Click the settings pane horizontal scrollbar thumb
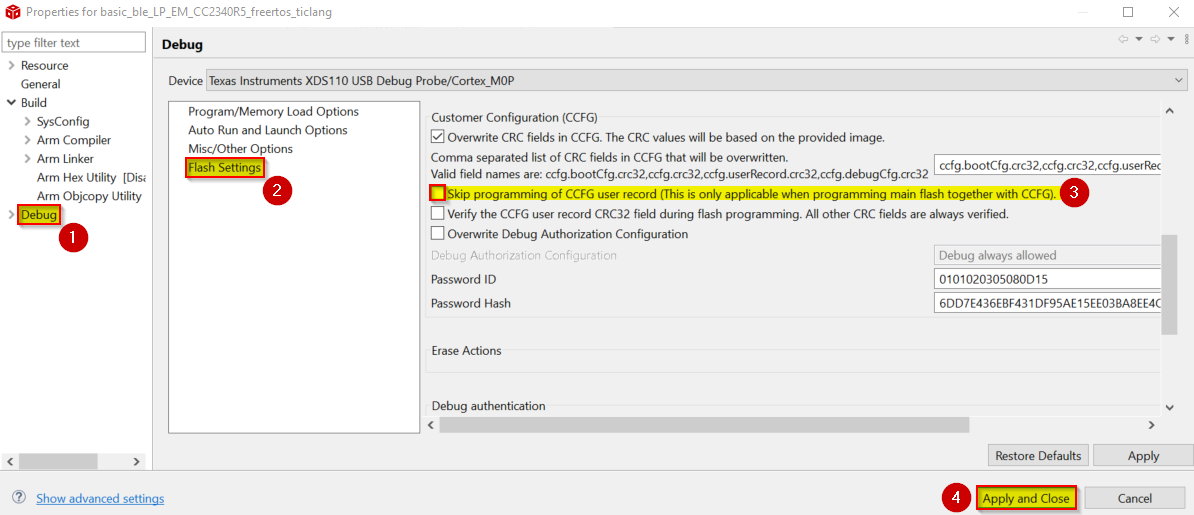 (704, 424)
